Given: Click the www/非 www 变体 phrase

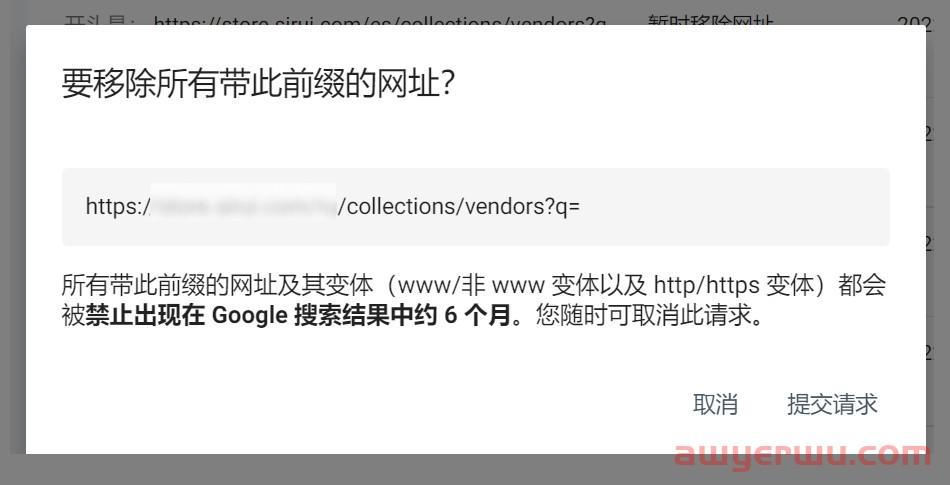Looking at the screenshot, I should point(499,285).
